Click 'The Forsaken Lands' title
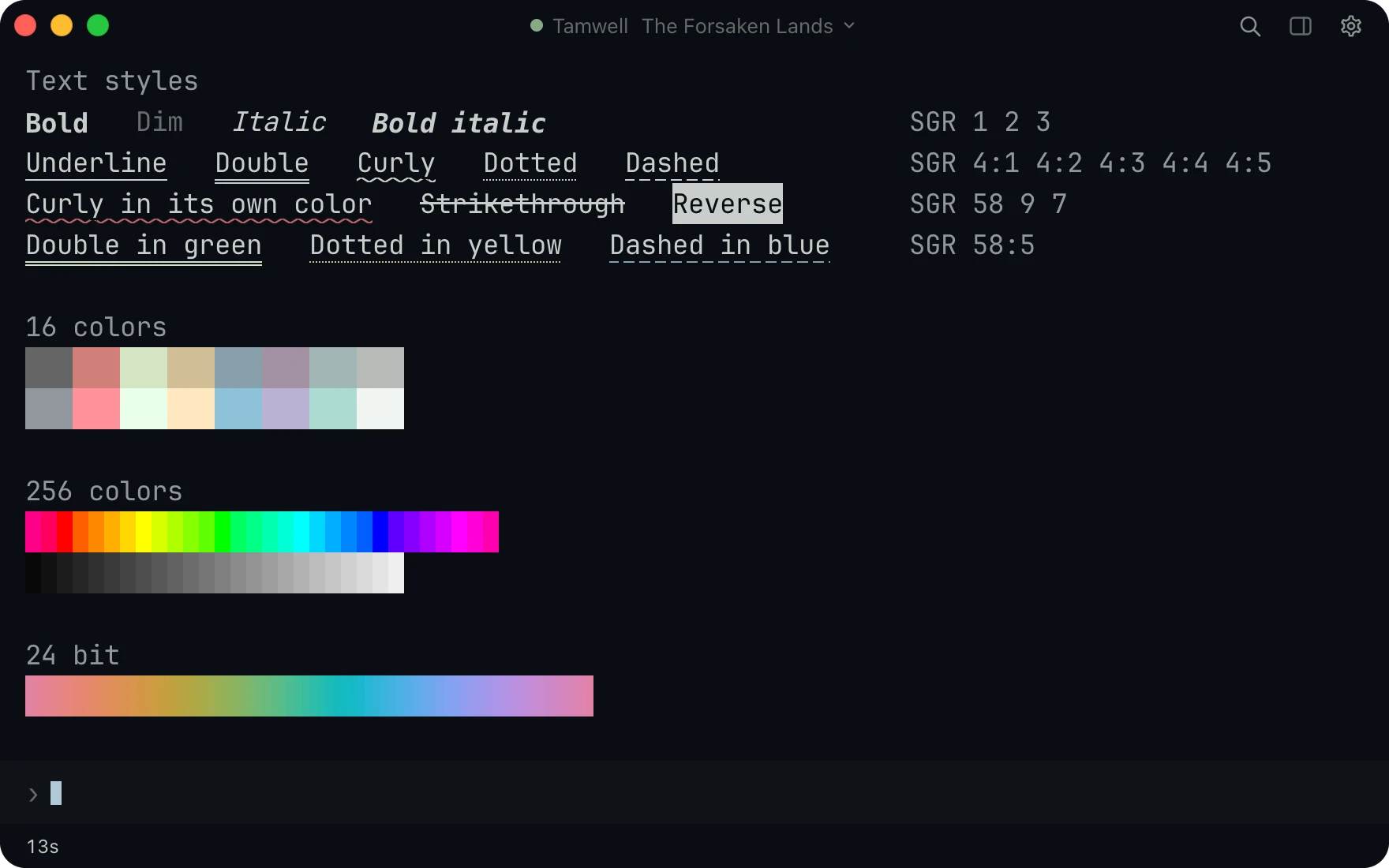Image resolution: width=1389 pixels, height=868 pixels. point(737,26)
